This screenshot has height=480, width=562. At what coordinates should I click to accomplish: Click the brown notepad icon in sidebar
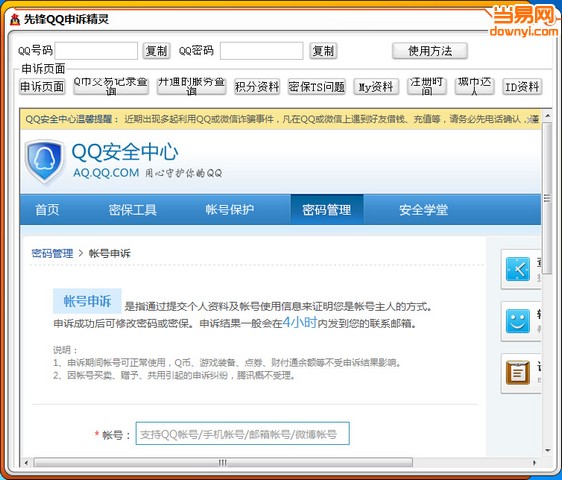518,373
